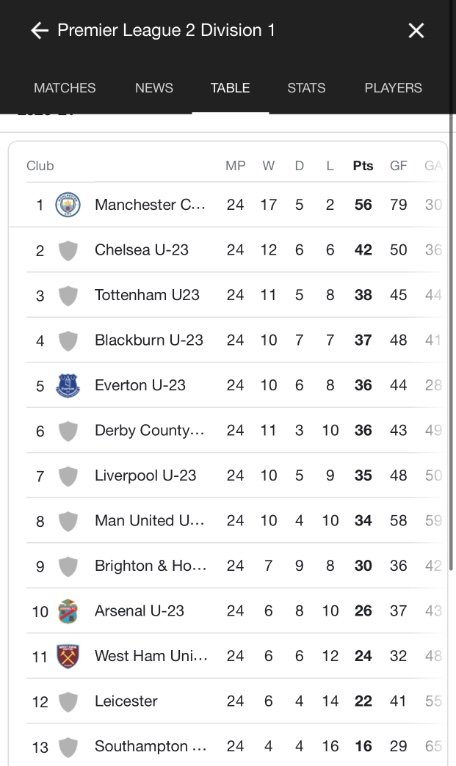The image size is (456, 766).
Task: Open Liverpool U-23 team entry
Action: coord(236,475)
